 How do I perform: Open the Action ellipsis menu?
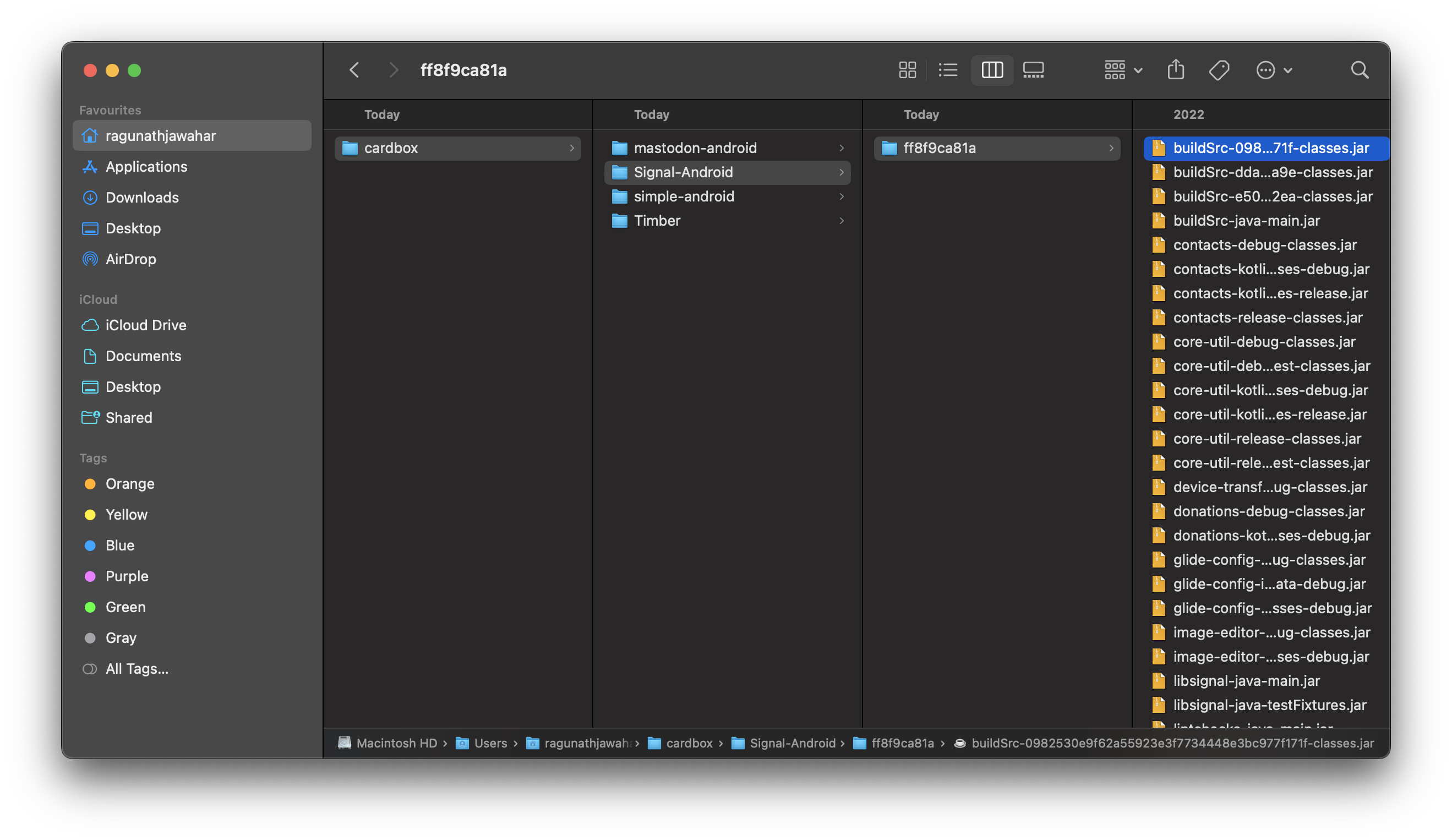[1273, 70]
